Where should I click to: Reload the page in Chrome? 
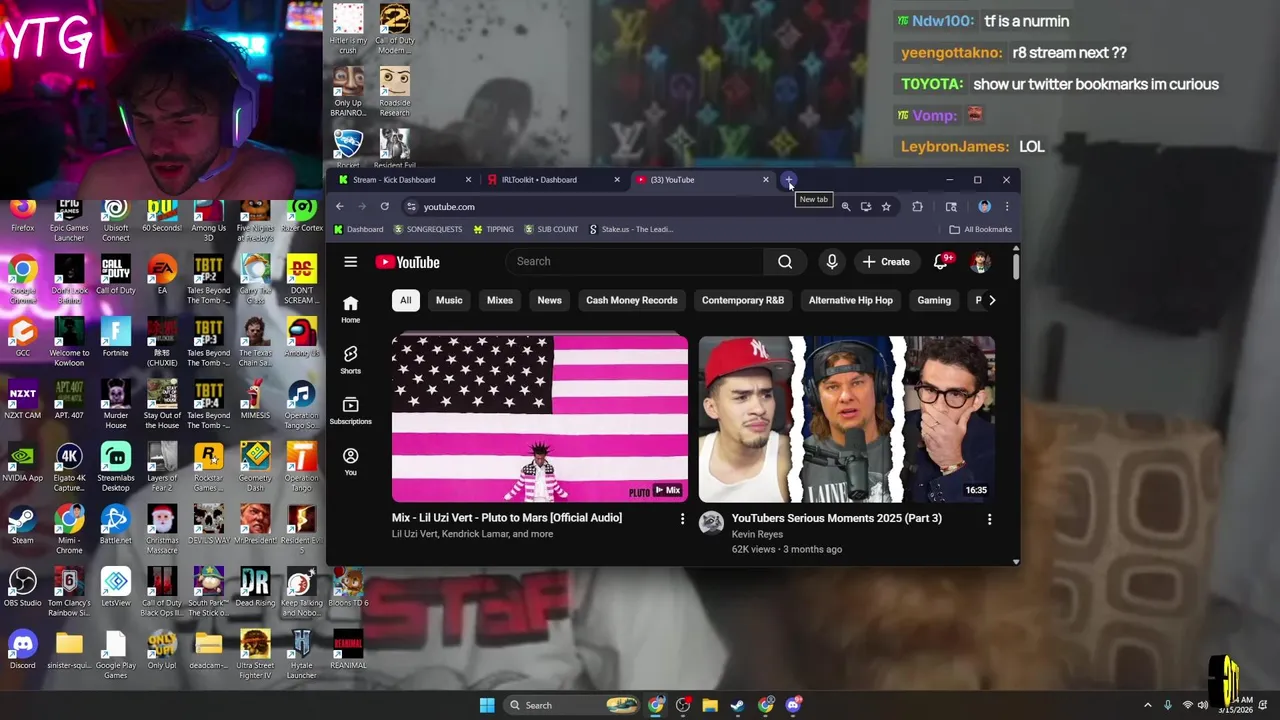coord(384,207)
